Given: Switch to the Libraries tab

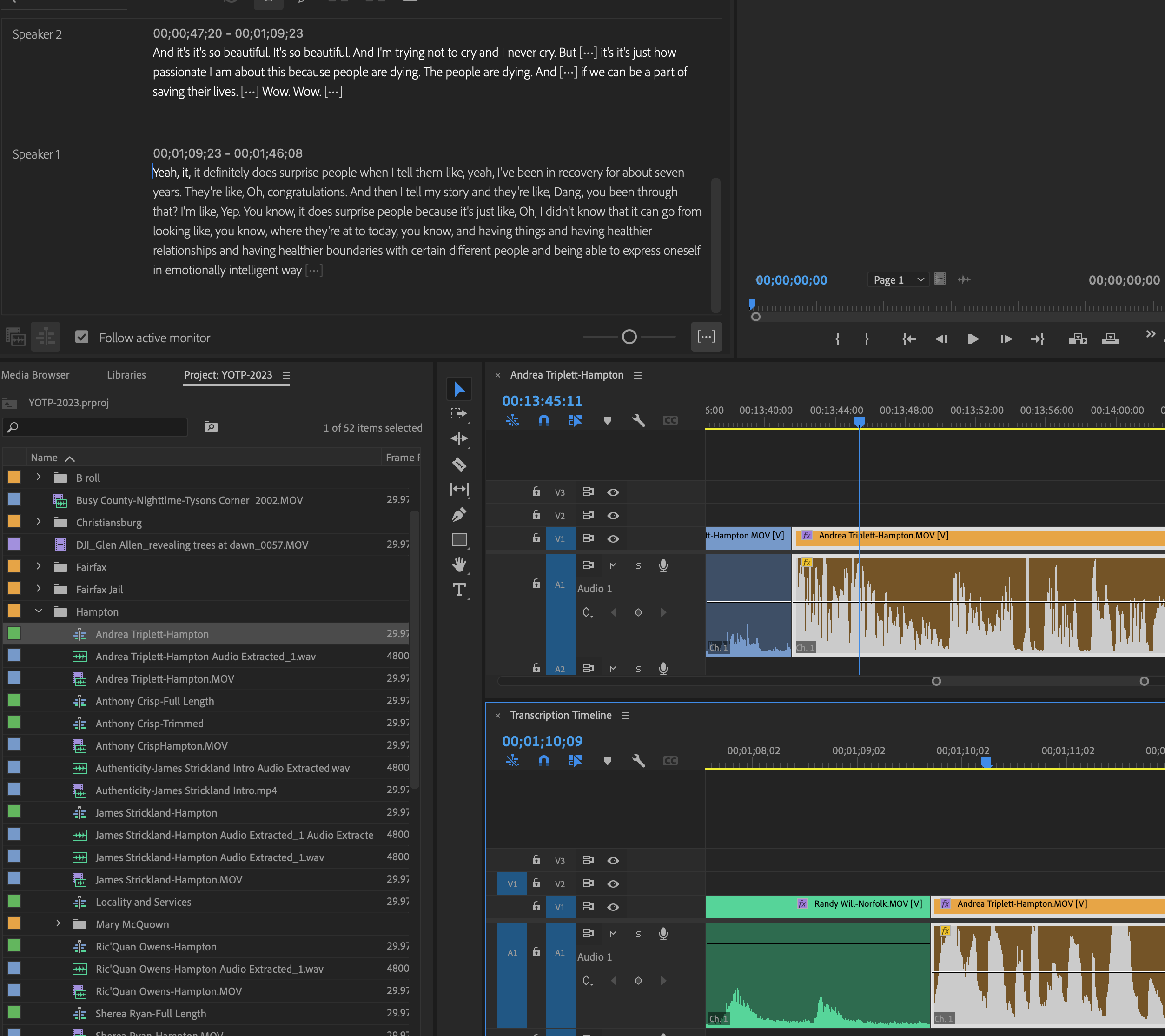Looking at the screenshot, I should (x=126, y=375).
